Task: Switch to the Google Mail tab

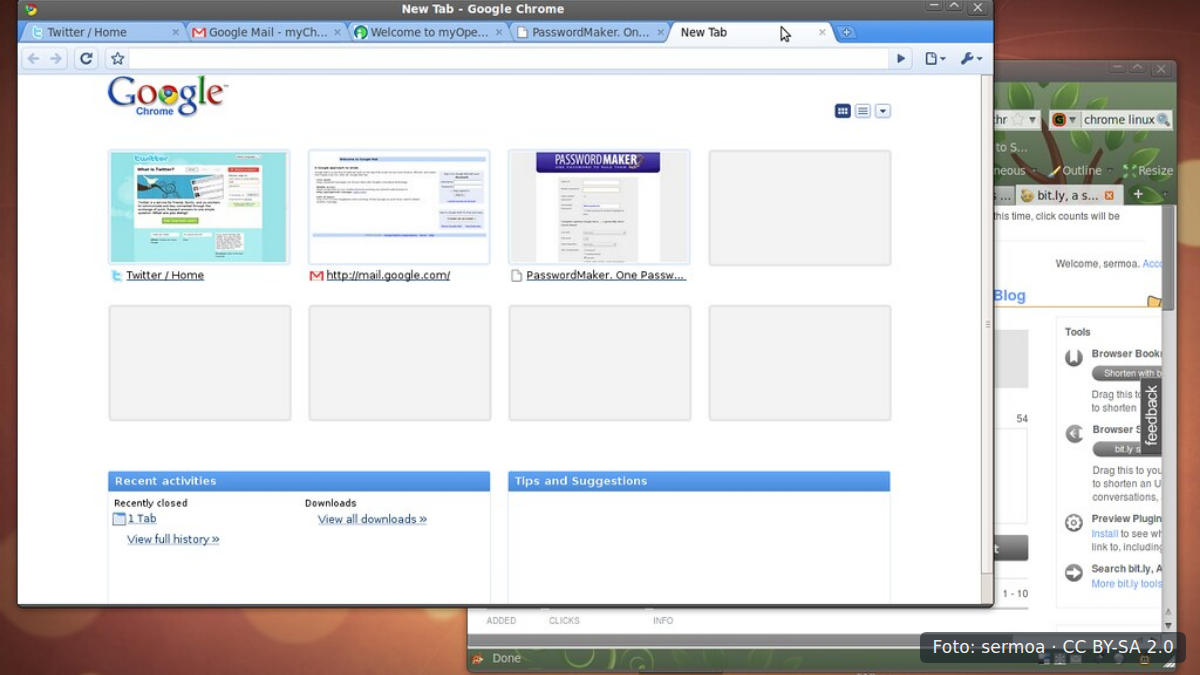Action: 267,32
